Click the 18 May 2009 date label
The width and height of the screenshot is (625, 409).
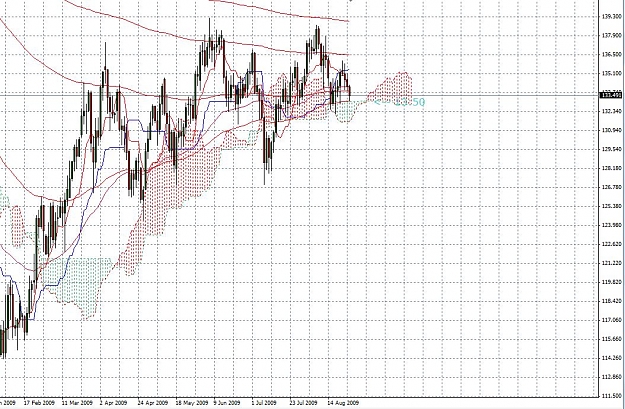tap(192, 403)
